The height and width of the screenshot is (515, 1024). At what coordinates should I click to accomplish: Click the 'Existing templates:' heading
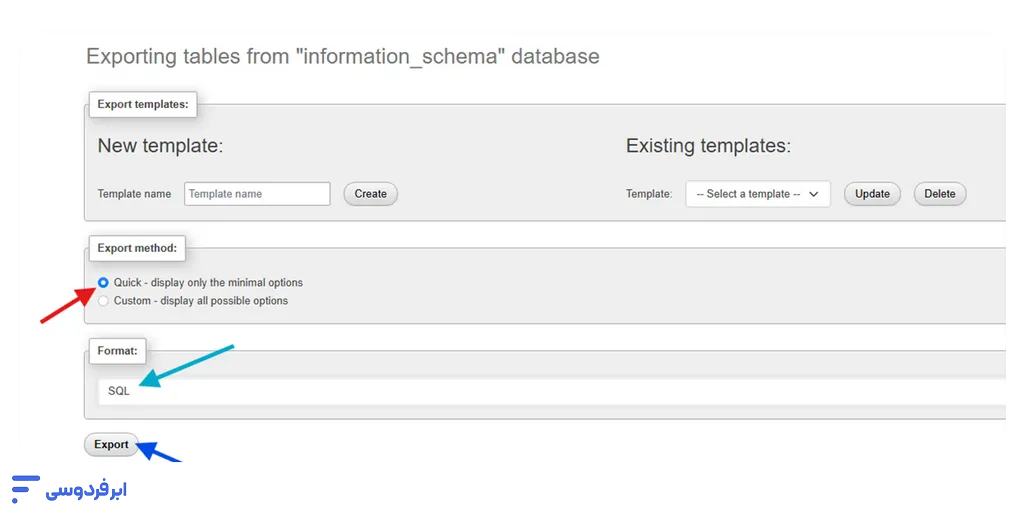[x=708, y=146]
